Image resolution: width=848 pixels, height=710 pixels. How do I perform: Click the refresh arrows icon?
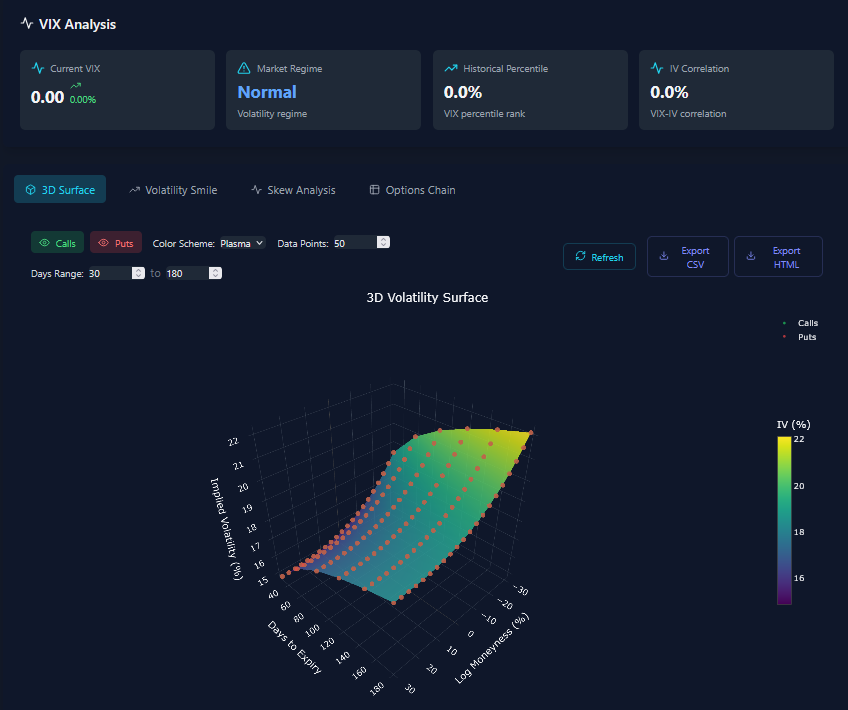[x=580, y=256]
